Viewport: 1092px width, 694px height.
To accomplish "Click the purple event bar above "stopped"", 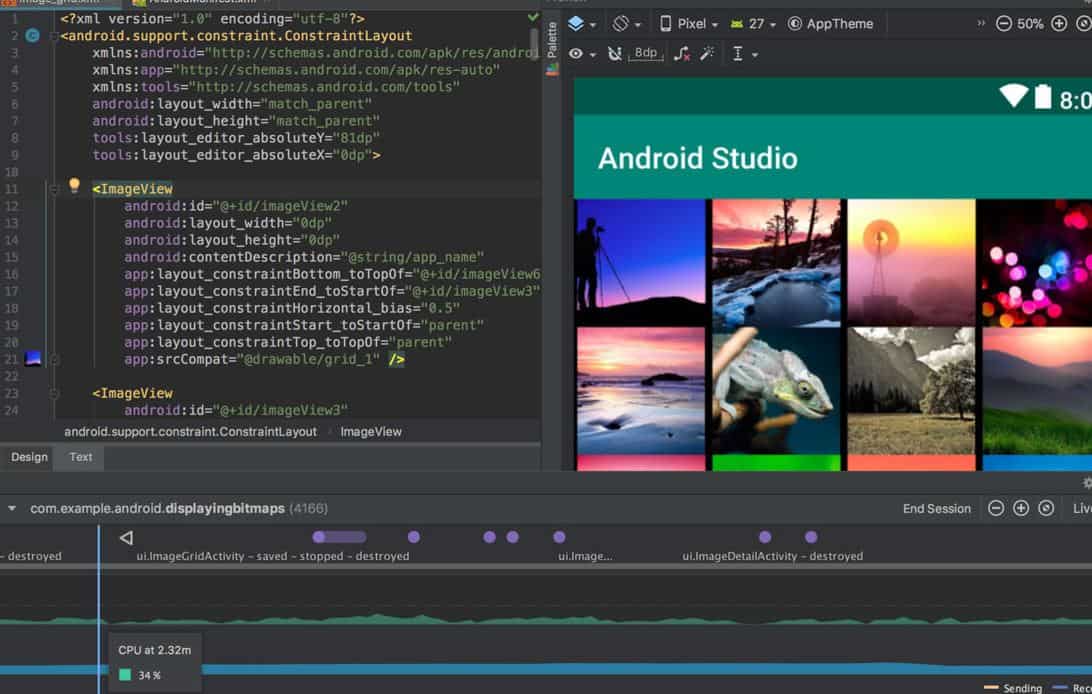I will click(339, 537).
